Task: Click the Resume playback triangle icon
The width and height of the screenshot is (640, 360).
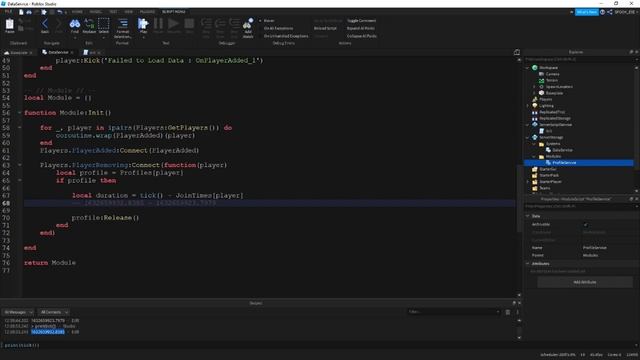Action: point(173,24)
